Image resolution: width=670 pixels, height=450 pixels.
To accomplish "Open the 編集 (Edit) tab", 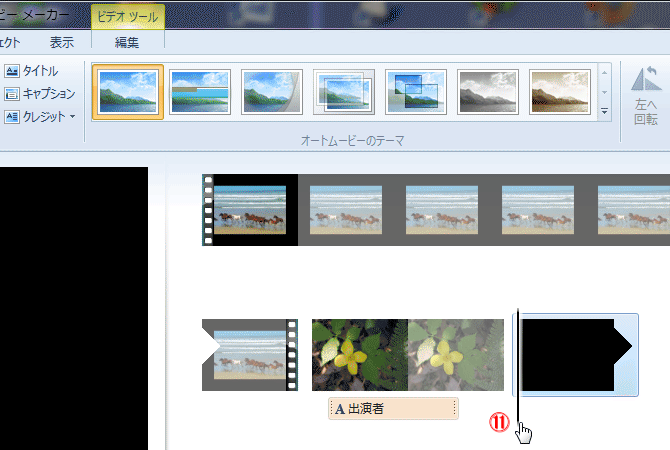I will (x=127, y=42).
